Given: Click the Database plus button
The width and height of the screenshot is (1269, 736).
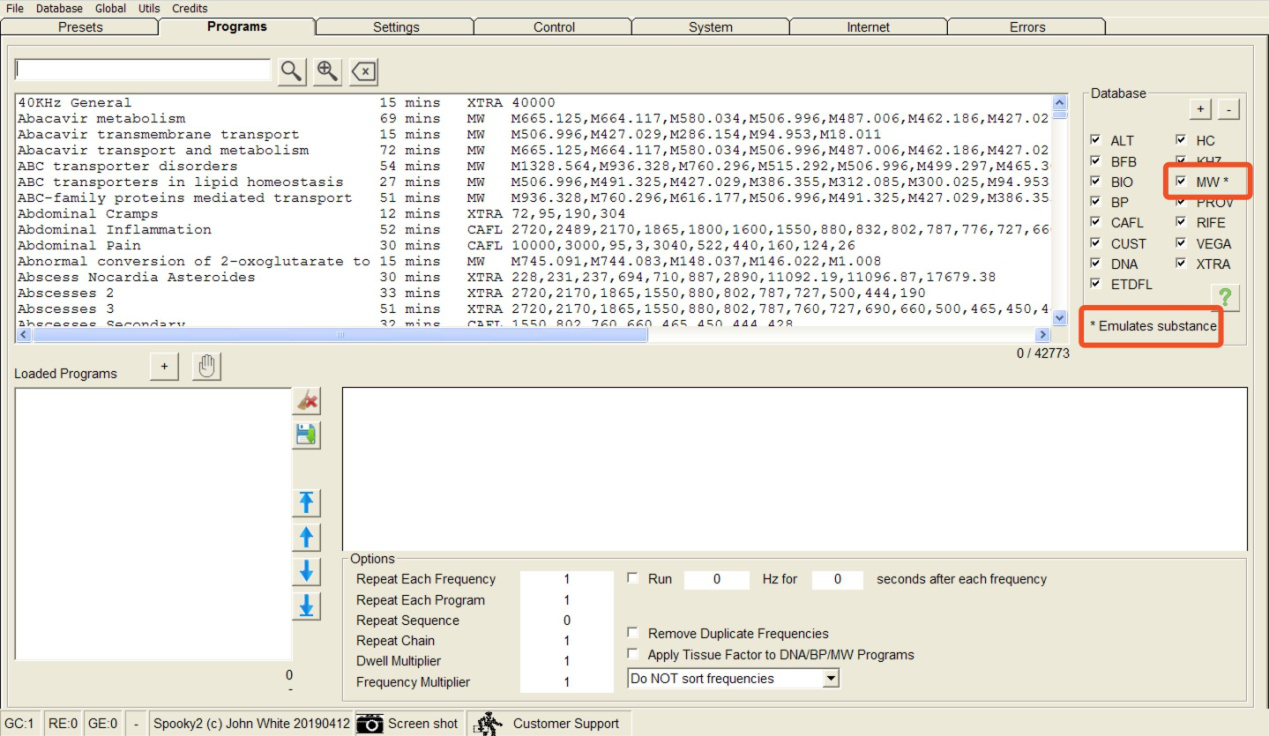Looking at the screenshot, I should tap(1200, 109).
